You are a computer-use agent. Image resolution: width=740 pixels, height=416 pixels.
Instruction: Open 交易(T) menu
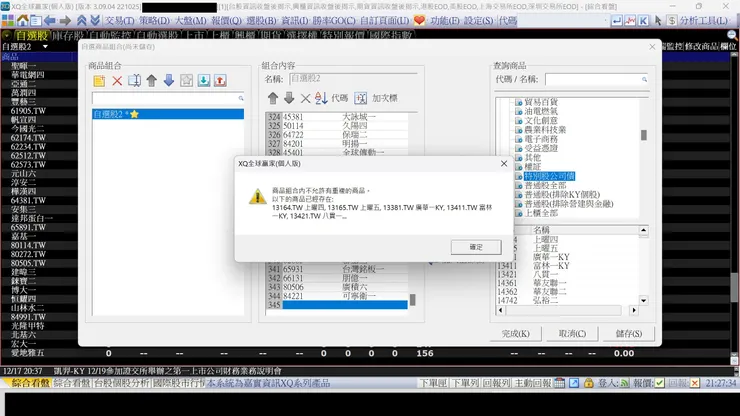click(x=119, y=21)
